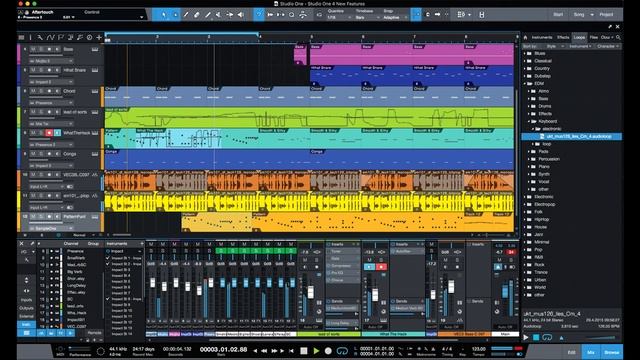
Task: Open the Start page button
Action: coord(558,15)
